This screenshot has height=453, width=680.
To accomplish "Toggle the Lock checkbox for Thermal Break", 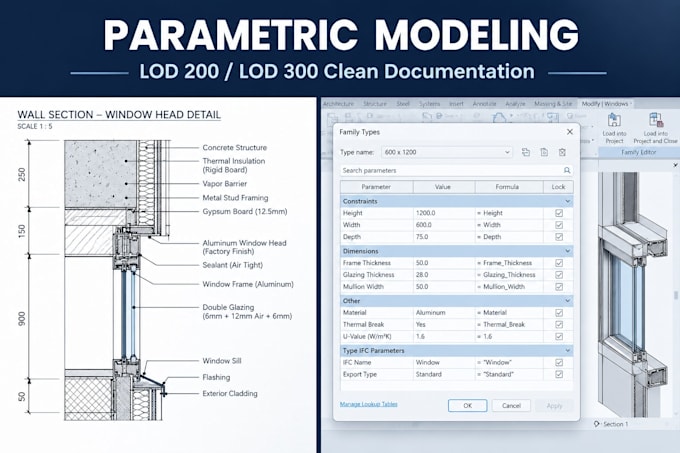I will 559,324.
